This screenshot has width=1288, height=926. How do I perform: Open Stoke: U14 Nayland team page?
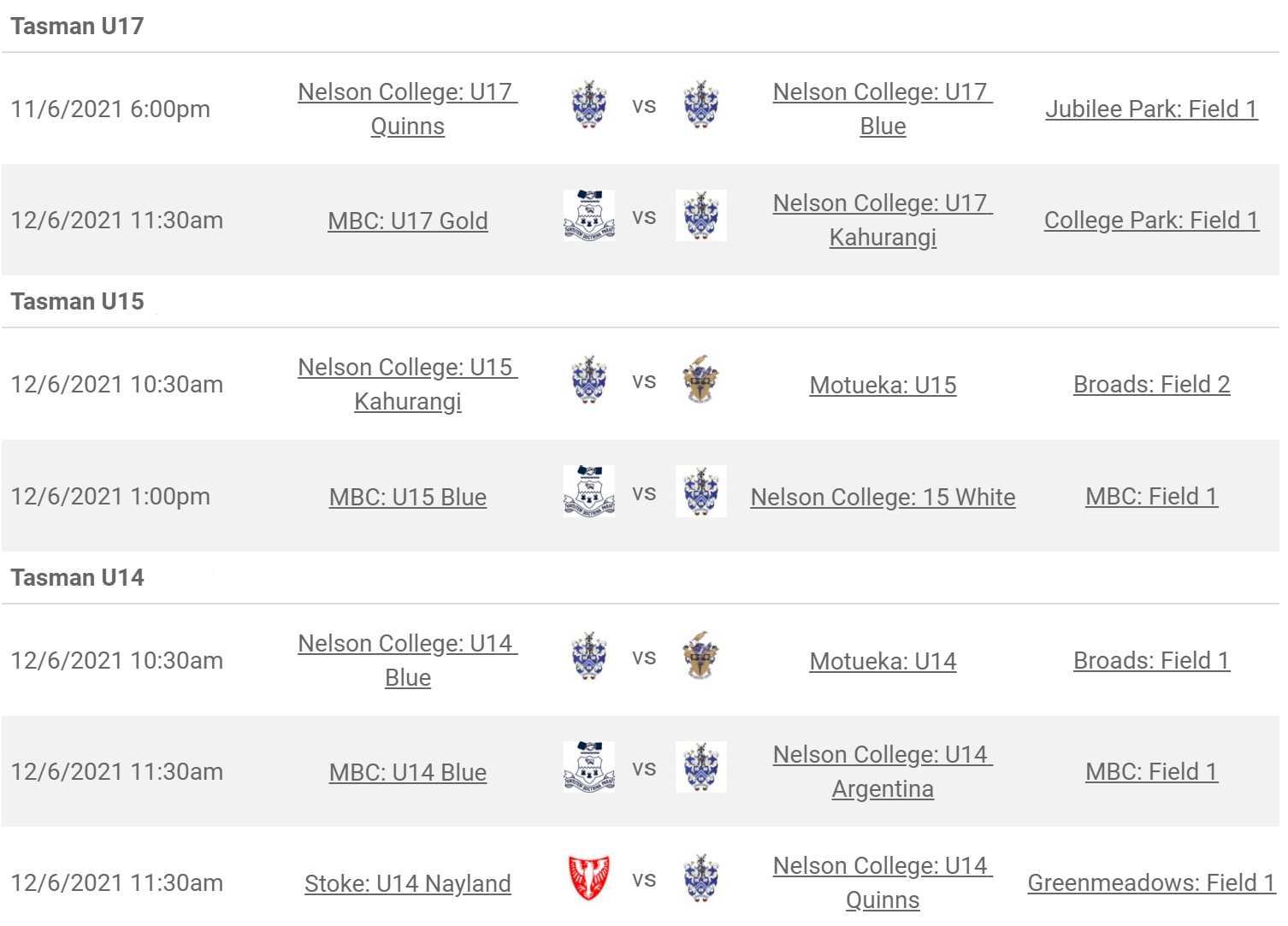[x=407, y=883]
